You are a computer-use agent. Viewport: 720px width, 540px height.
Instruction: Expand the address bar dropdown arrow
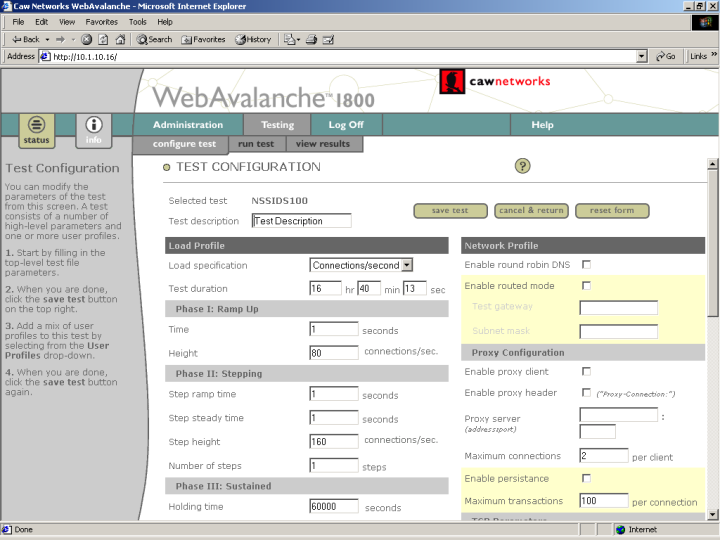point(641,56)
